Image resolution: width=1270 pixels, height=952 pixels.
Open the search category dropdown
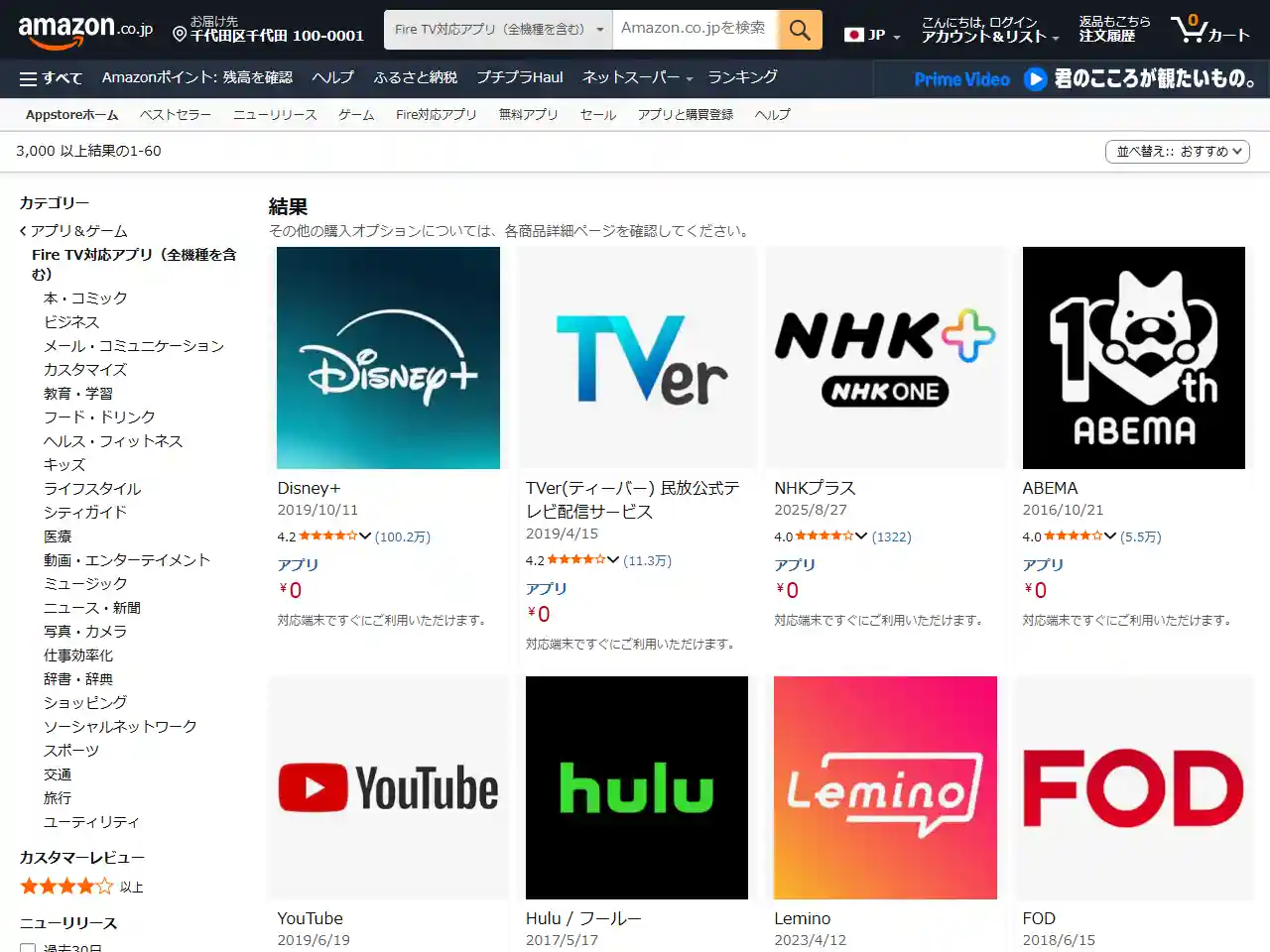(498, 30)
